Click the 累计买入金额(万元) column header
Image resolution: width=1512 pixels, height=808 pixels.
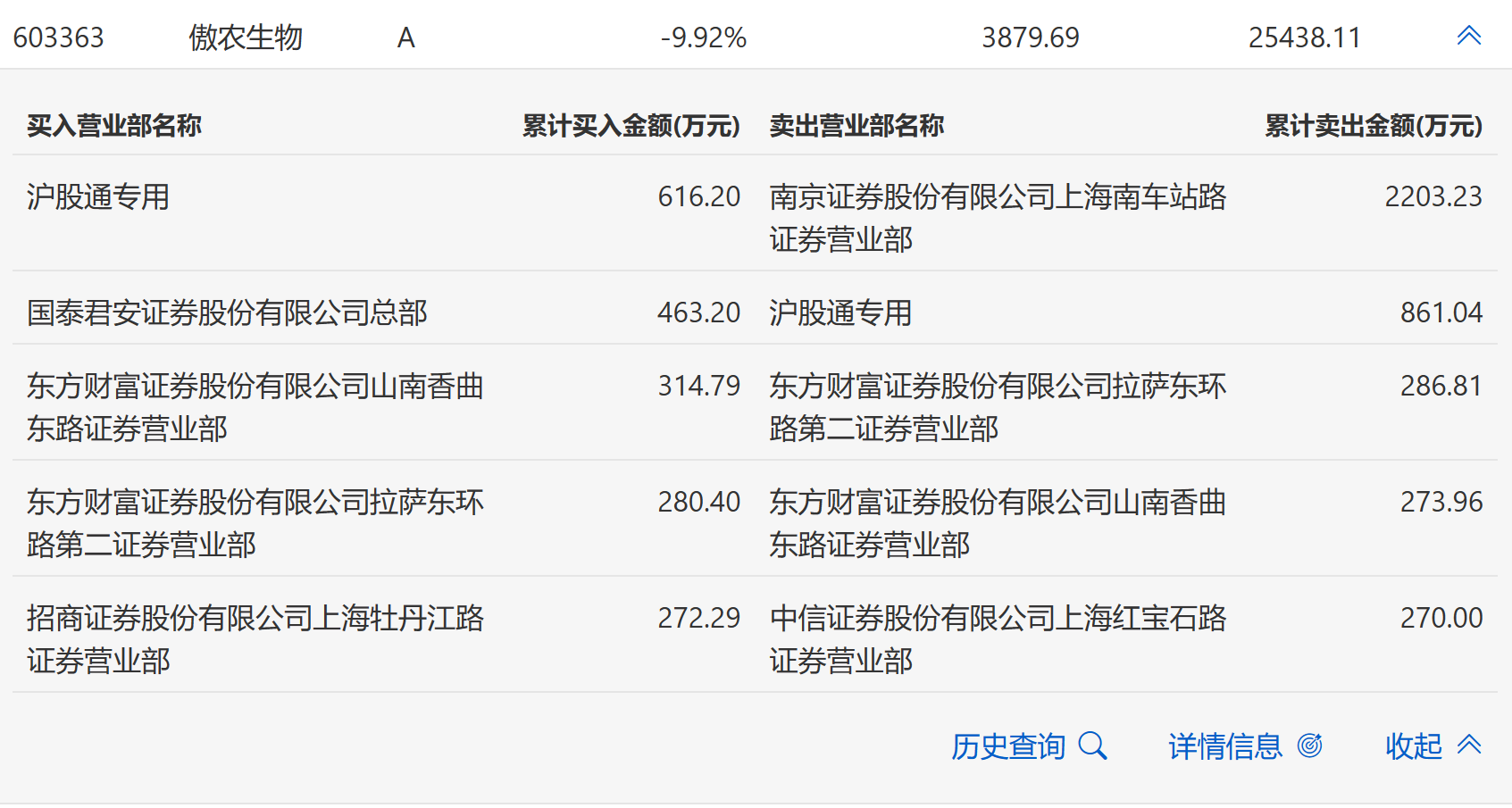(631, 126)
